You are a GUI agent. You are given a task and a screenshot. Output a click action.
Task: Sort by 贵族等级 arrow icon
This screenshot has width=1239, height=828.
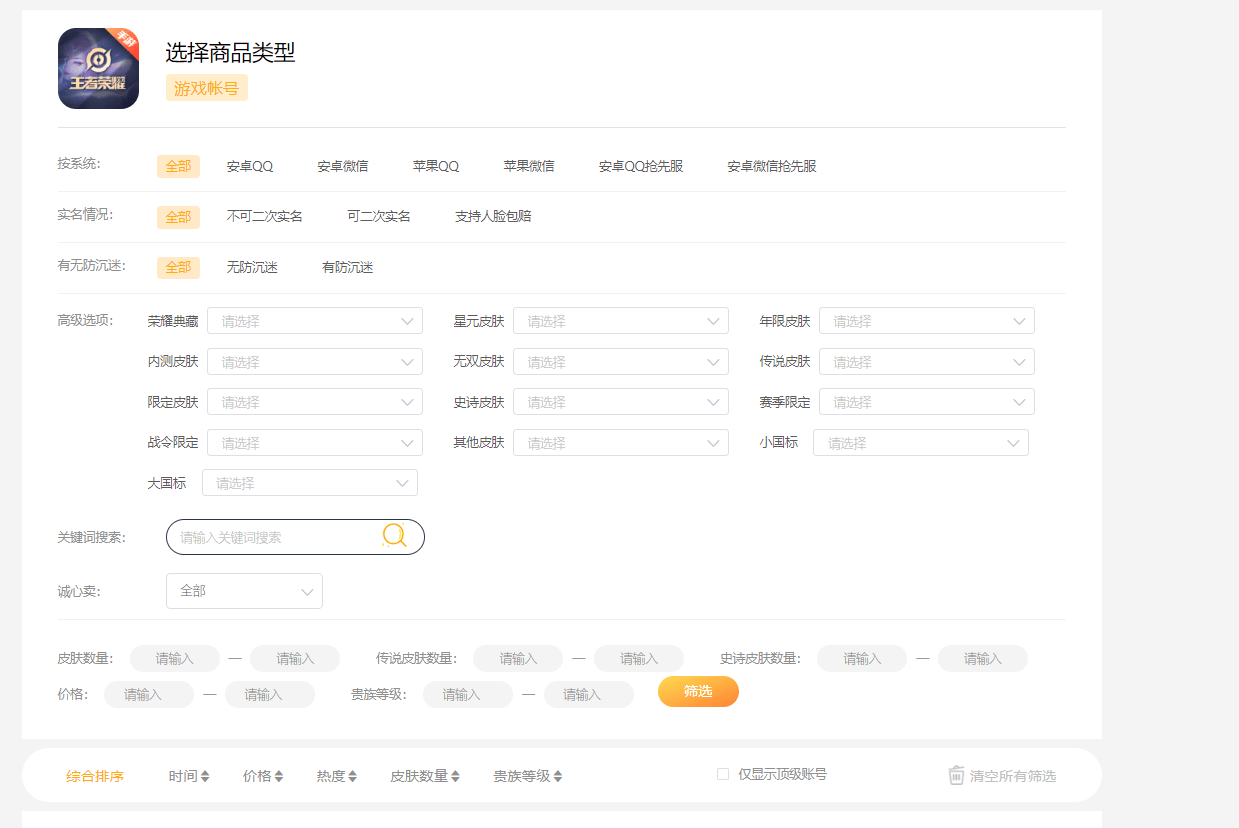[x=558, y=776]
